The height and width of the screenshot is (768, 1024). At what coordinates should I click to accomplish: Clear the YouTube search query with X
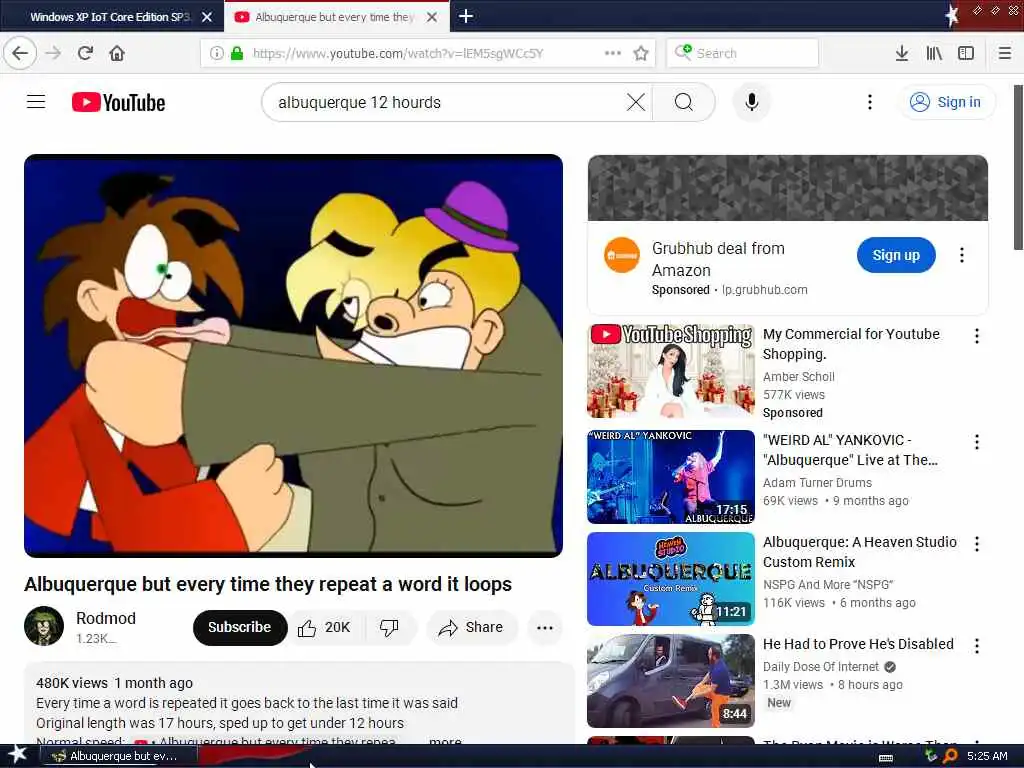(635, 102)
